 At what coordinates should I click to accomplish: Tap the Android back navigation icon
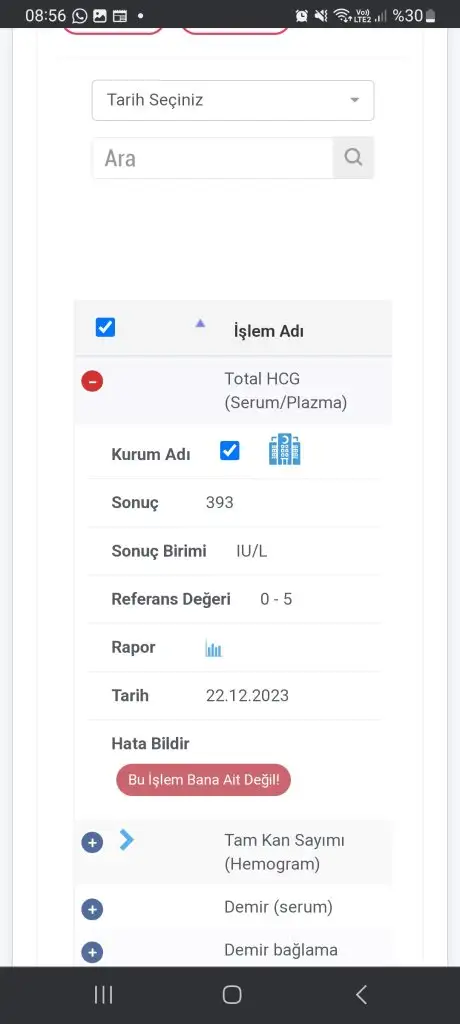tap(361, 995)
